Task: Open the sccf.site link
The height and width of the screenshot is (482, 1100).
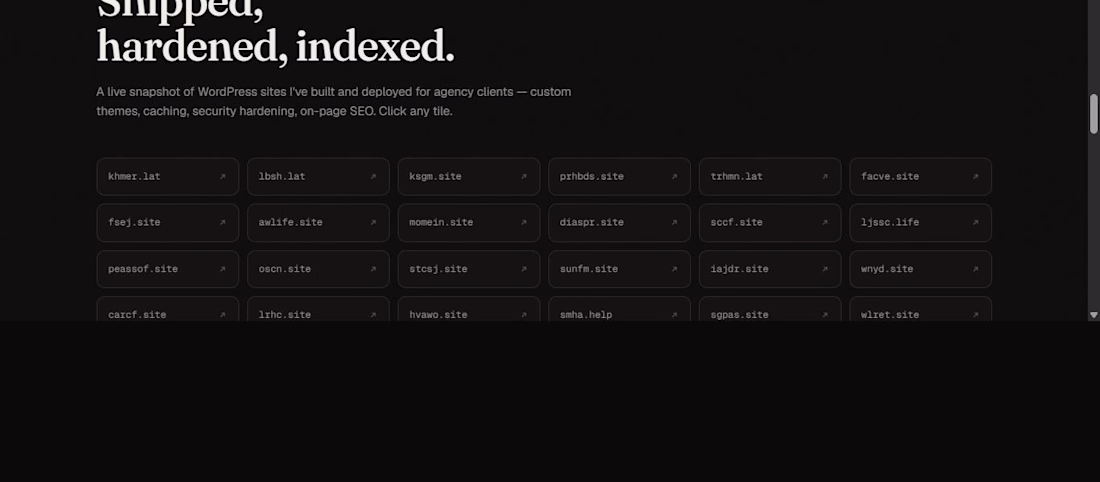Action: click(770, 222)
